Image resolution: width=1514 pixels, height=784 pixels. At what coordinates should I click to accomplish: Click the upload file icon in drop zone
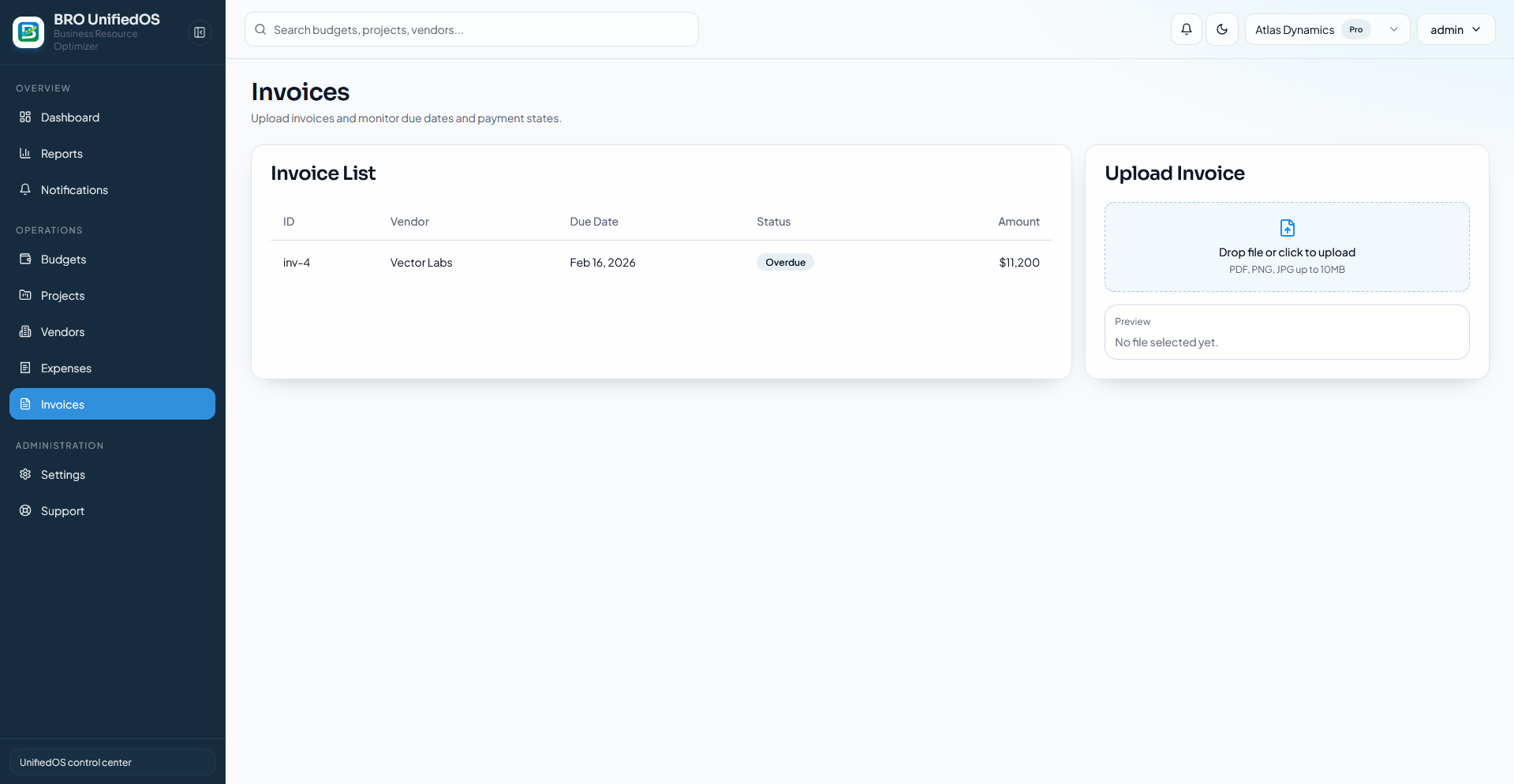(1287, 228)
